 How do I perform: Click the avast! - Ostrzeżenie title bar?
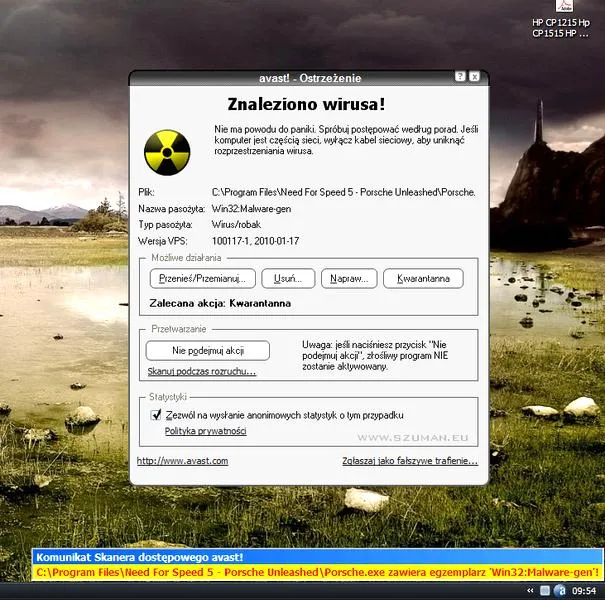(309, 78)
